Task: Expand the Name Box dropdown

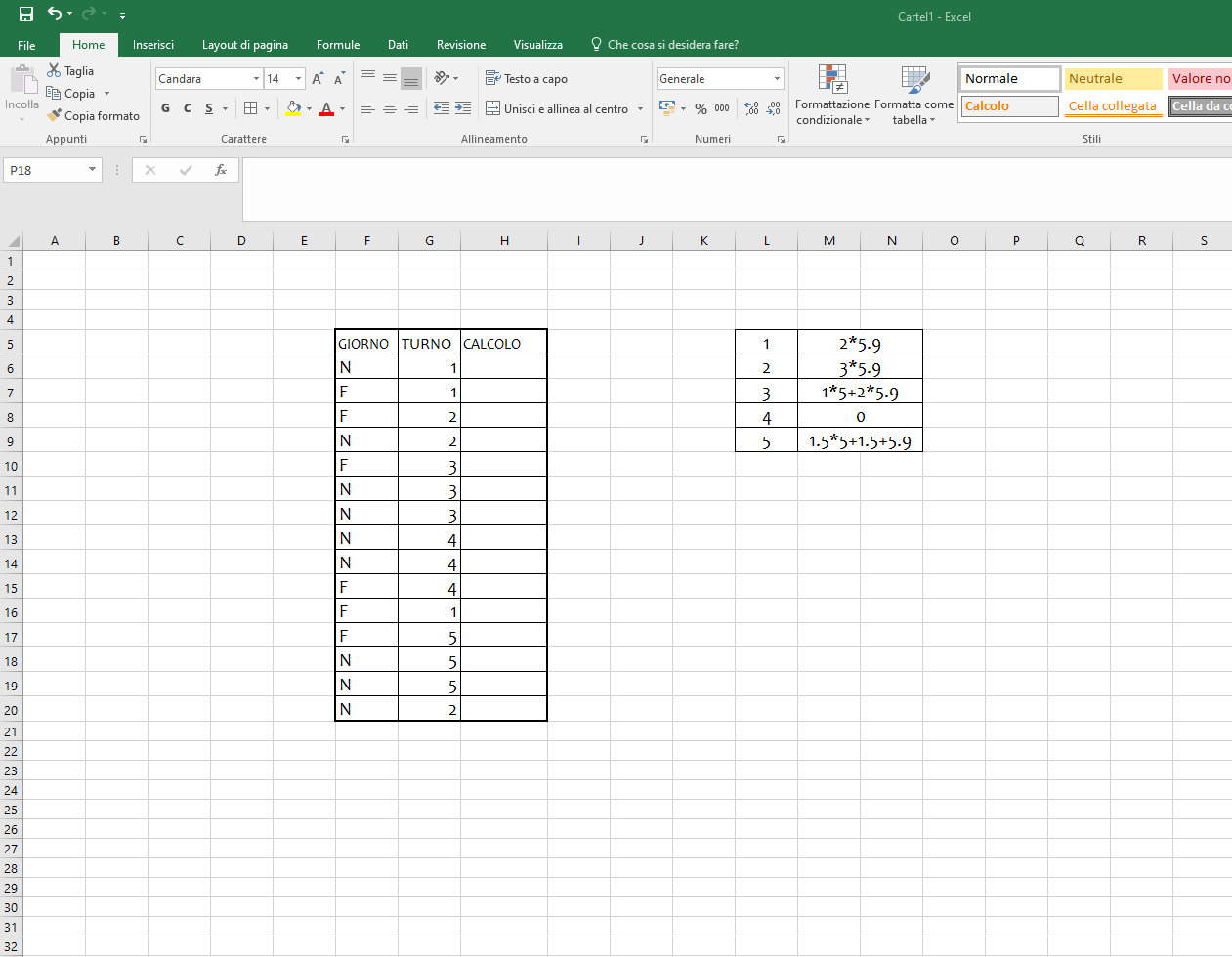Action: point(93,170)
